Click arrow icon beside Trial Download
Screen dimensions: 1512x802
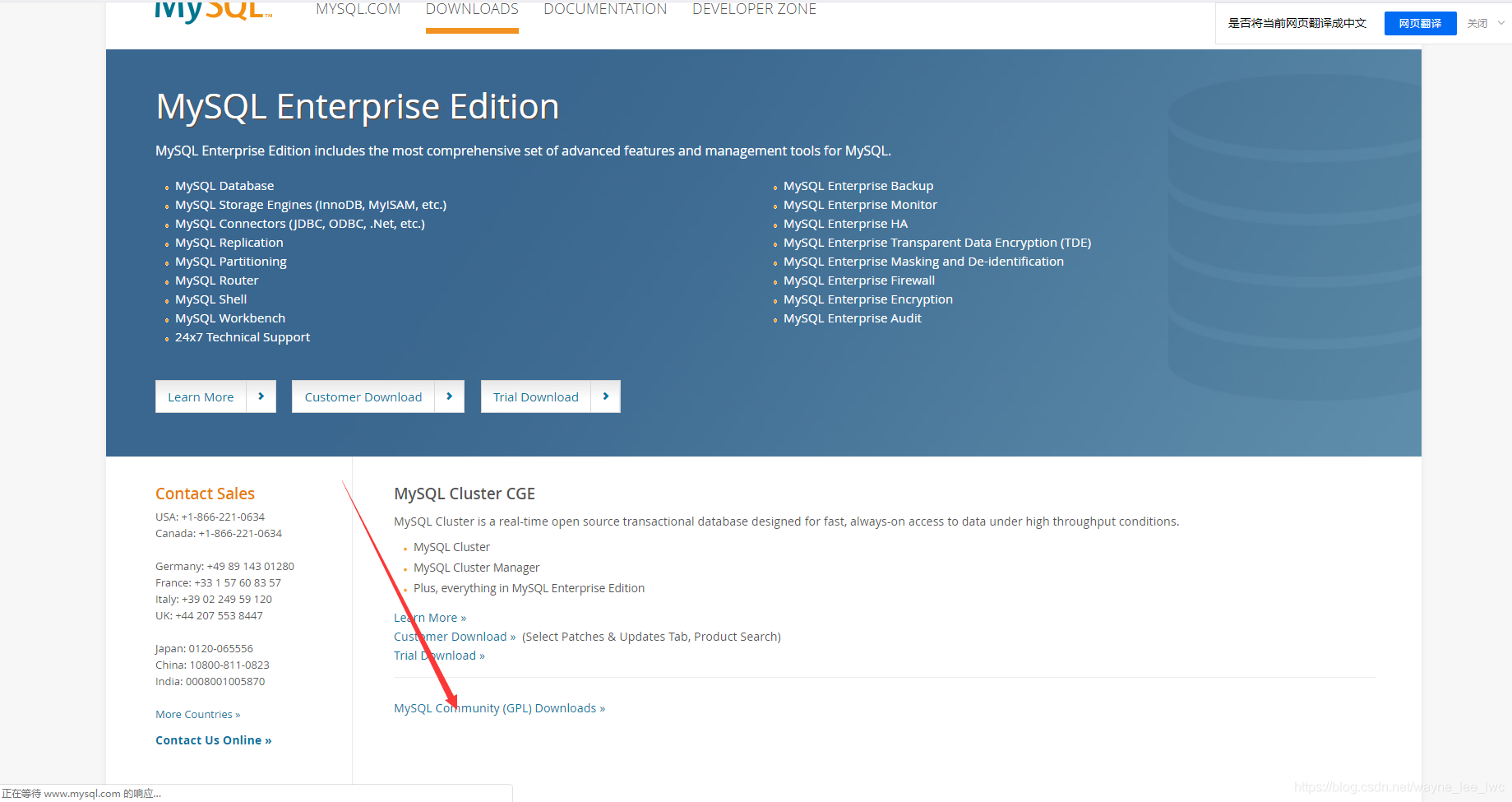[606, 396]
